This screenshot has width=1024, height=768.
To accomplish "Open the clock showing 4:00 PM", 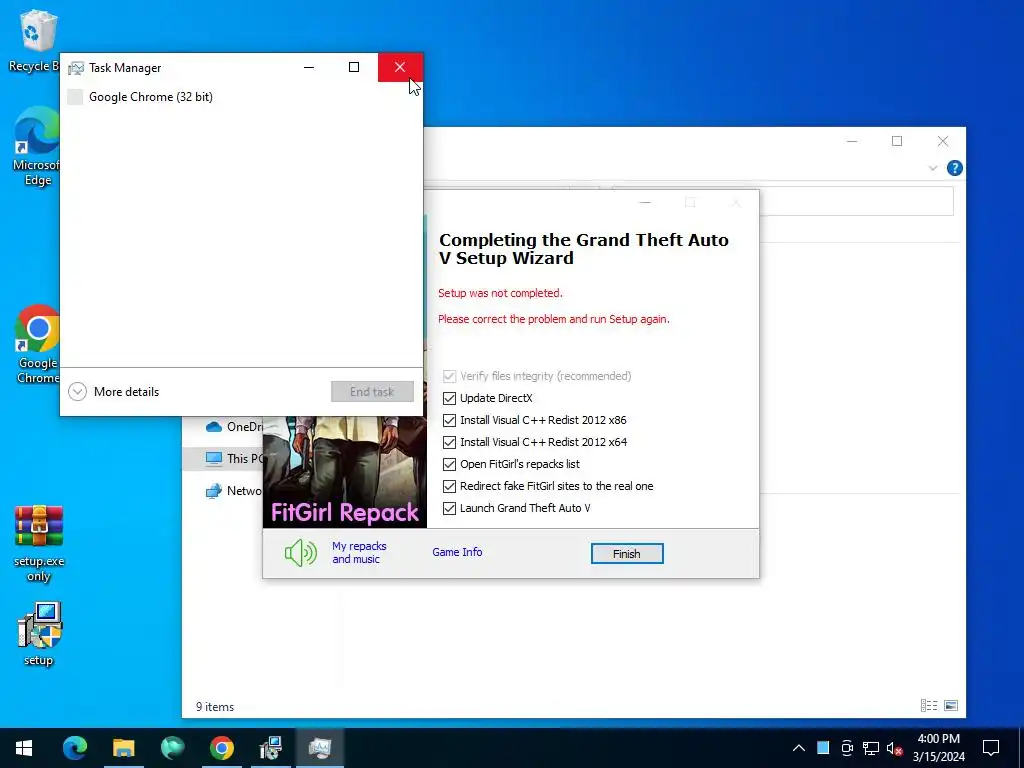I will click(x=939, y=748).
